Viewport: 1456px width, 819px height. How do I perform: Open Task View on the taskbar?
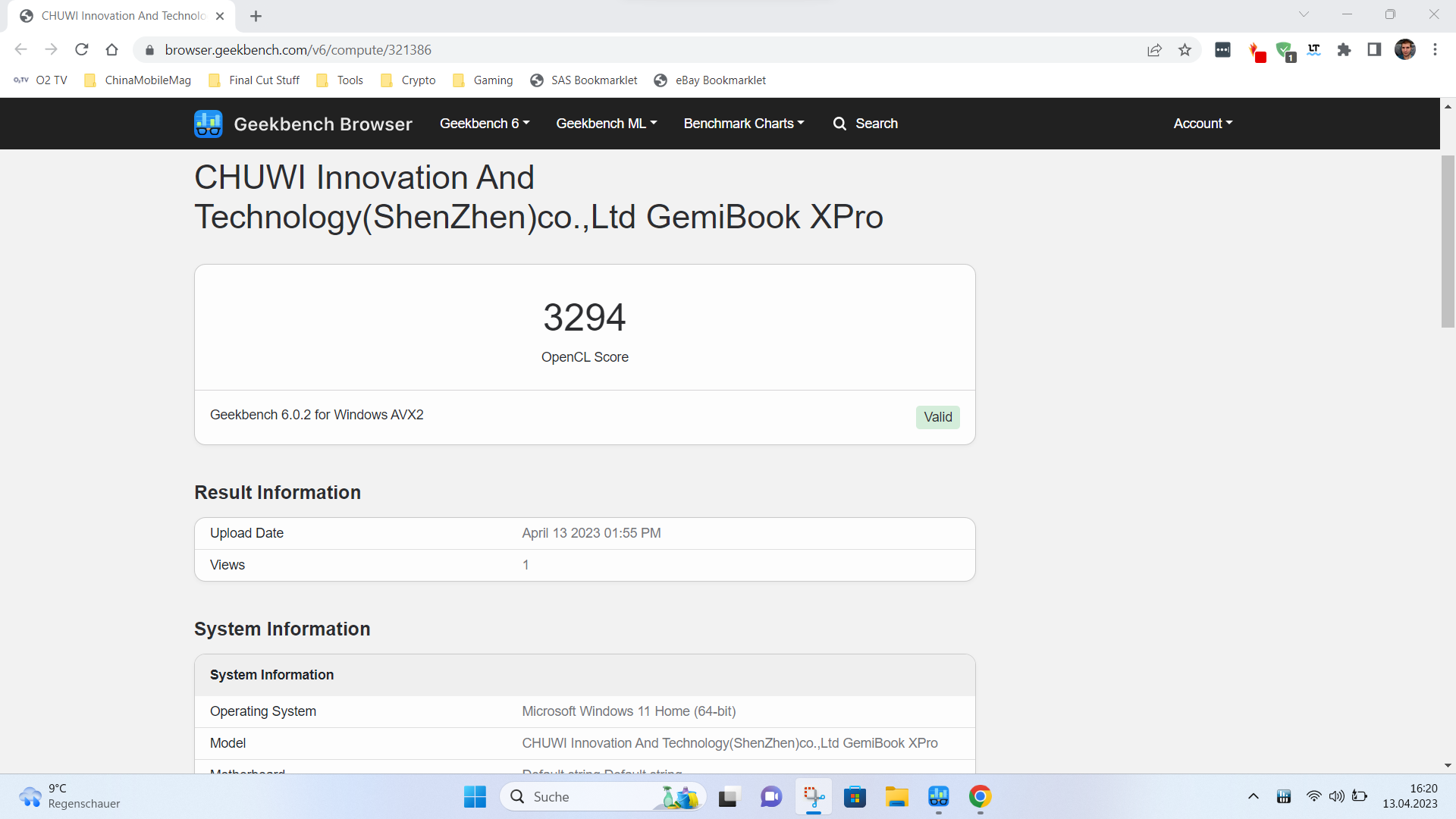tap(728, 797)
